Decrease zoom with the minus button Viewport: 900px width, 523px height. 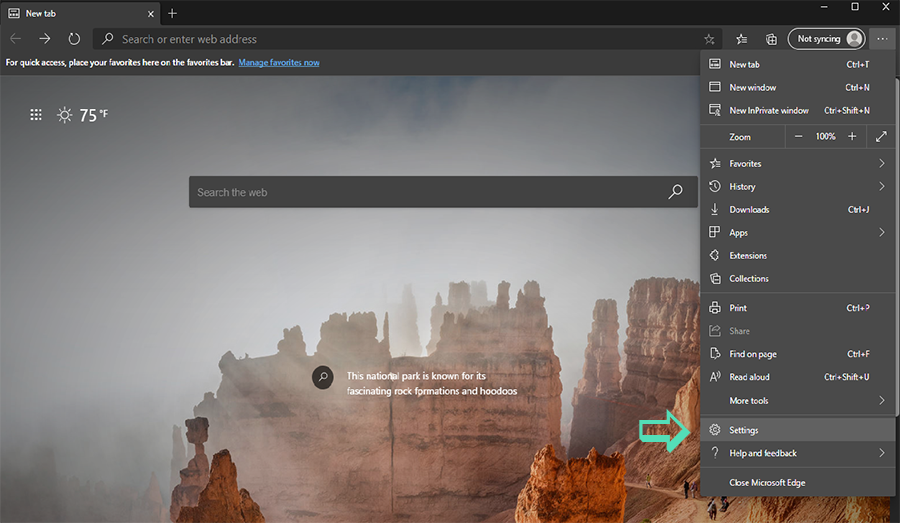pos(798,136)
